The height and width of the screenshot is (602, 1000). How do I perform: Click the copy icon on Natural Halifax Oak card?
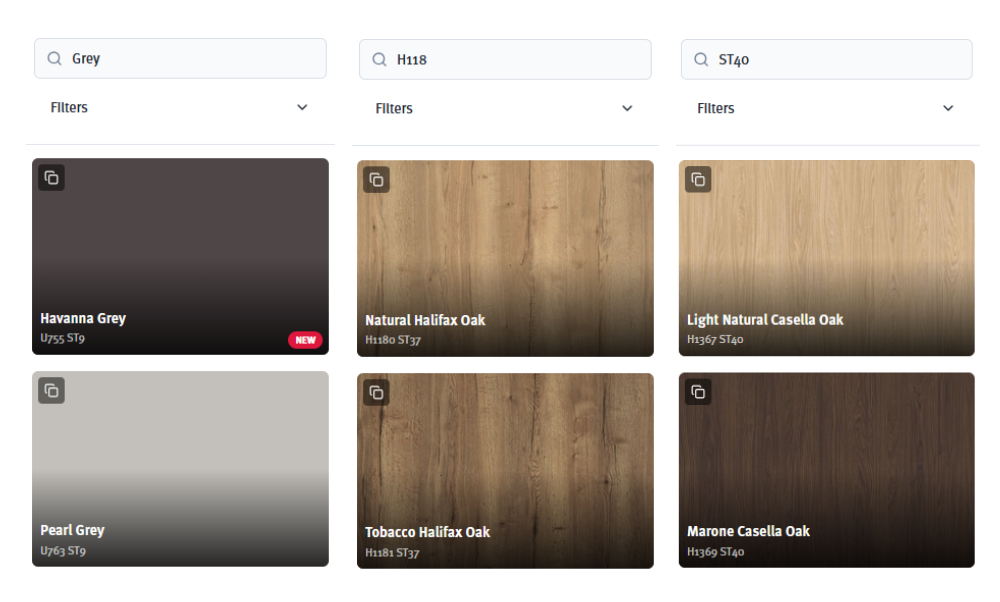click(376, 180)
